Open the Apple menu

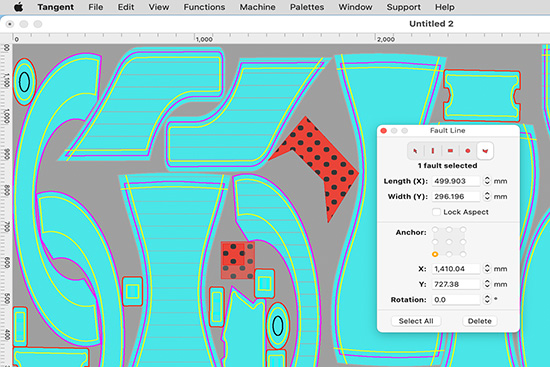19,7
